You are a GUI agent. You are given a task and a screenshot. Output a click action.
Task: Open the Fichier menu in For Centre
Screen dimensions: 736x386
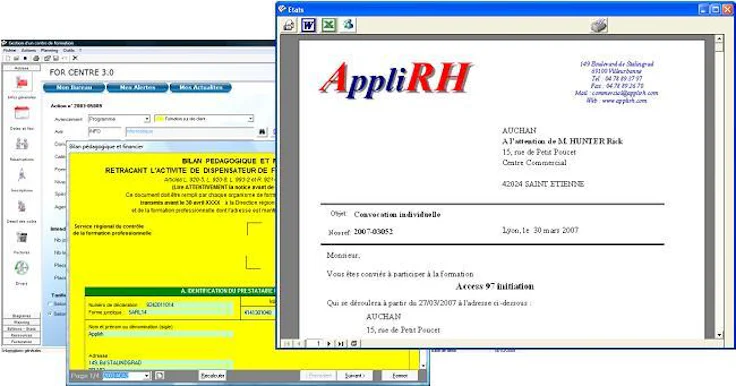pos(9,50)
